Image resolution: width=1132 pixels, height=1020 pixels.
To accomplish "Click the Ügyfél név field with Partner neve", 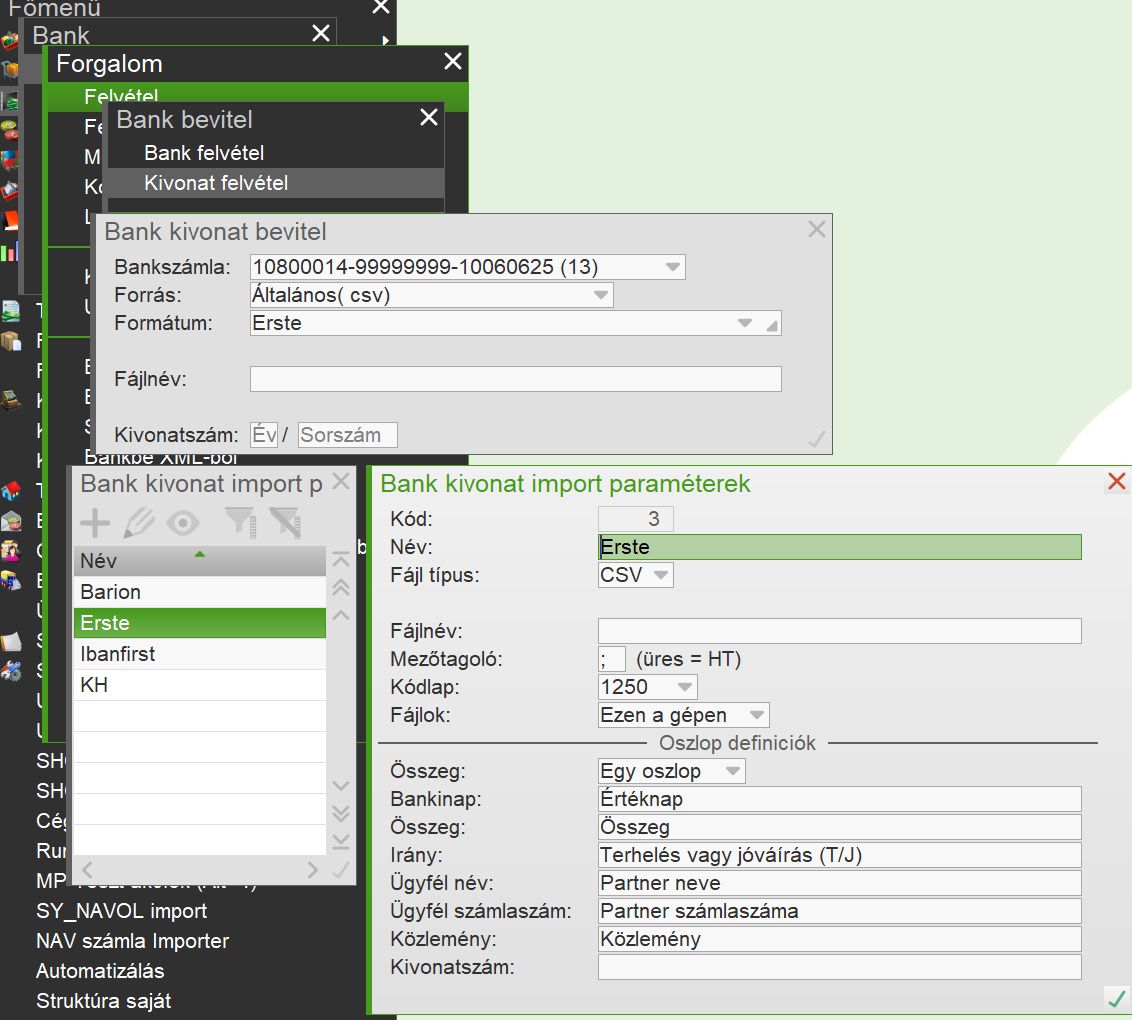I will pyautogui.click(x=840, y=883).
